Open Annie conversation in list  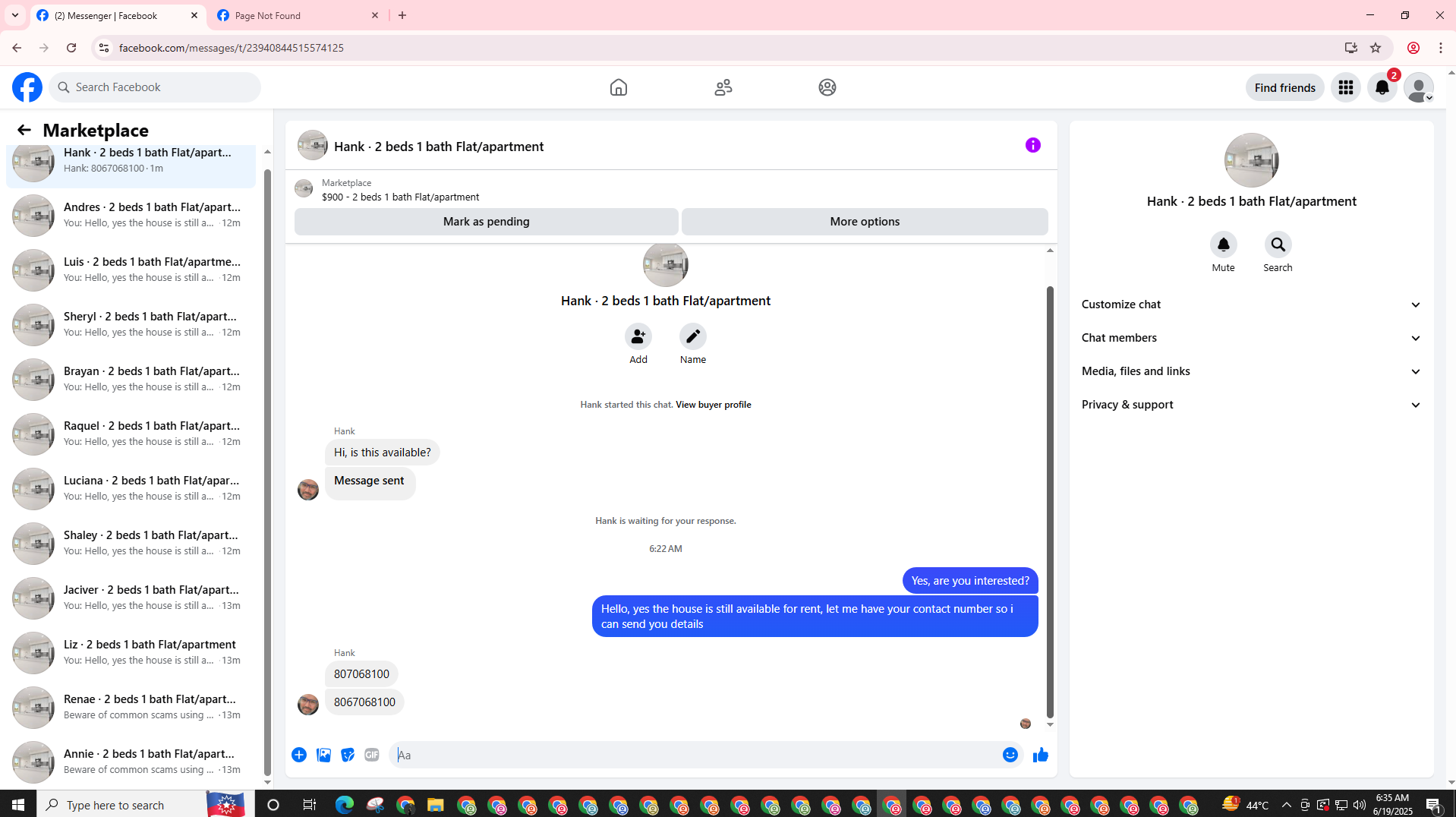131,762
